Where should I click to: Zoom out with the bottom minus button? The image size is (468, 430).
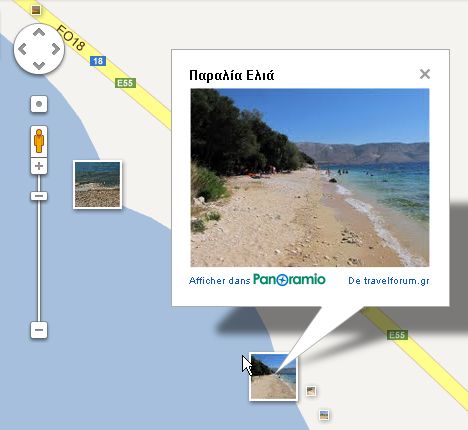[39, 330]
